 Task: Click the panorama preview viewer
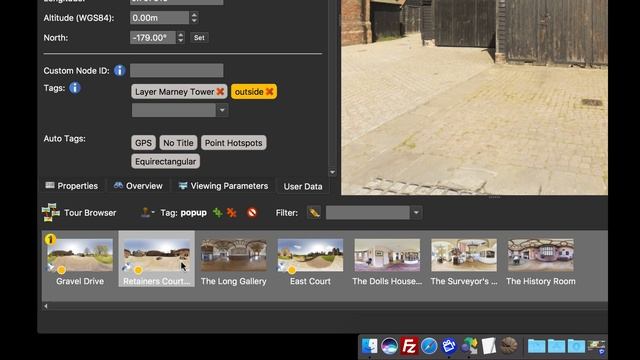pyautogui.click(x=474, y=97)
